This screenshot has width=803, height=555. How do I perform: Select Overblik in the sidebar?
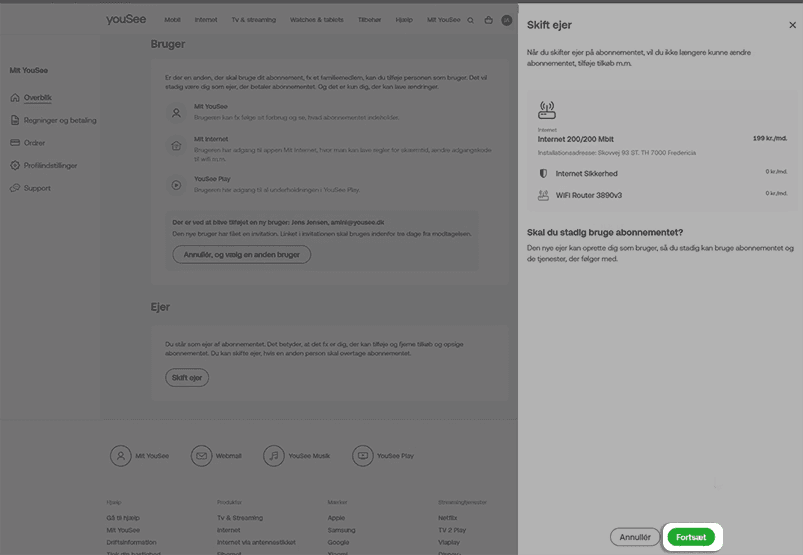coord(38,98)
